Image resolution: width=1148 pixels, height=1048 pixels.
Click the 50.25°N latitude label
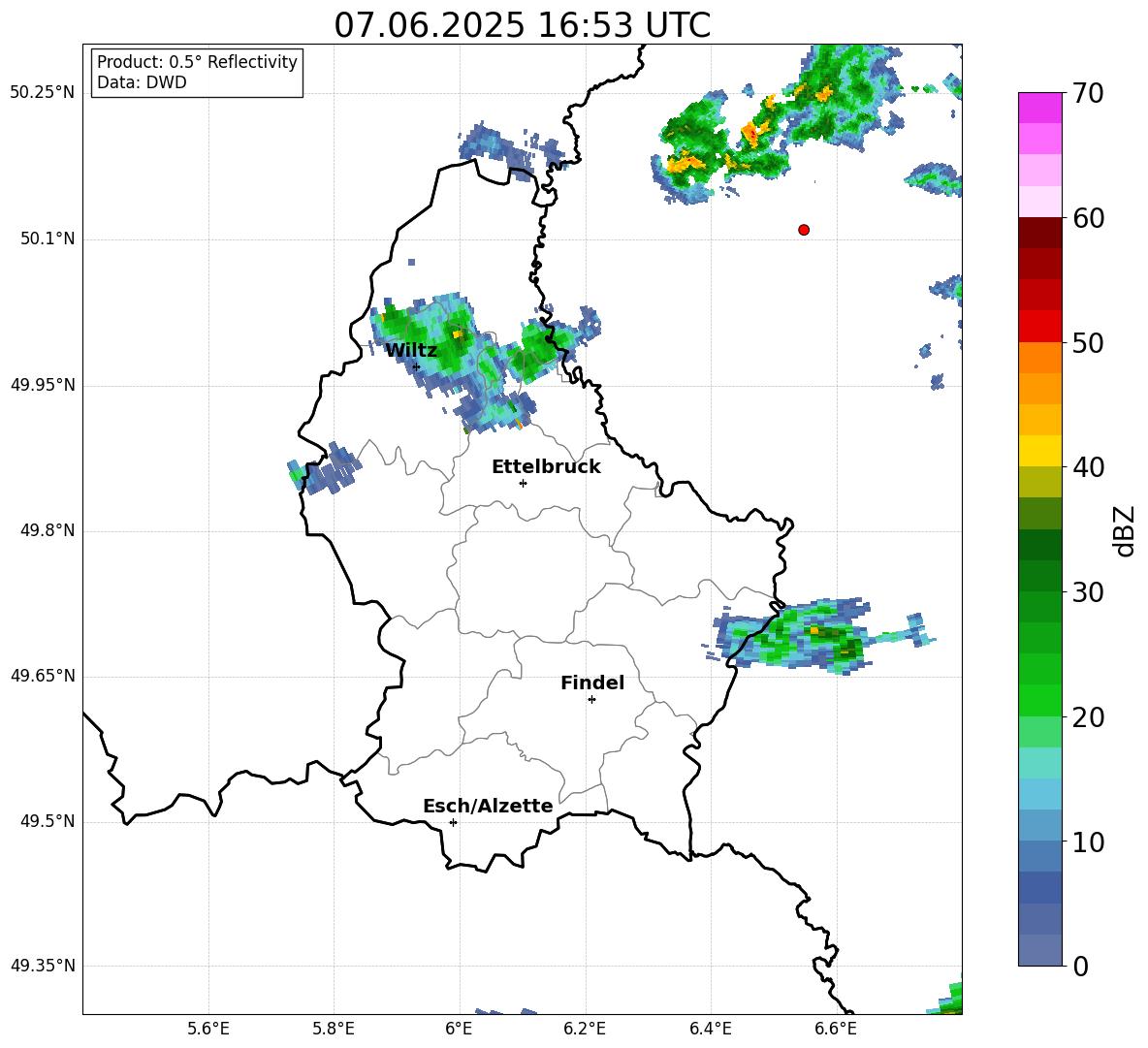tap(43, 93)
